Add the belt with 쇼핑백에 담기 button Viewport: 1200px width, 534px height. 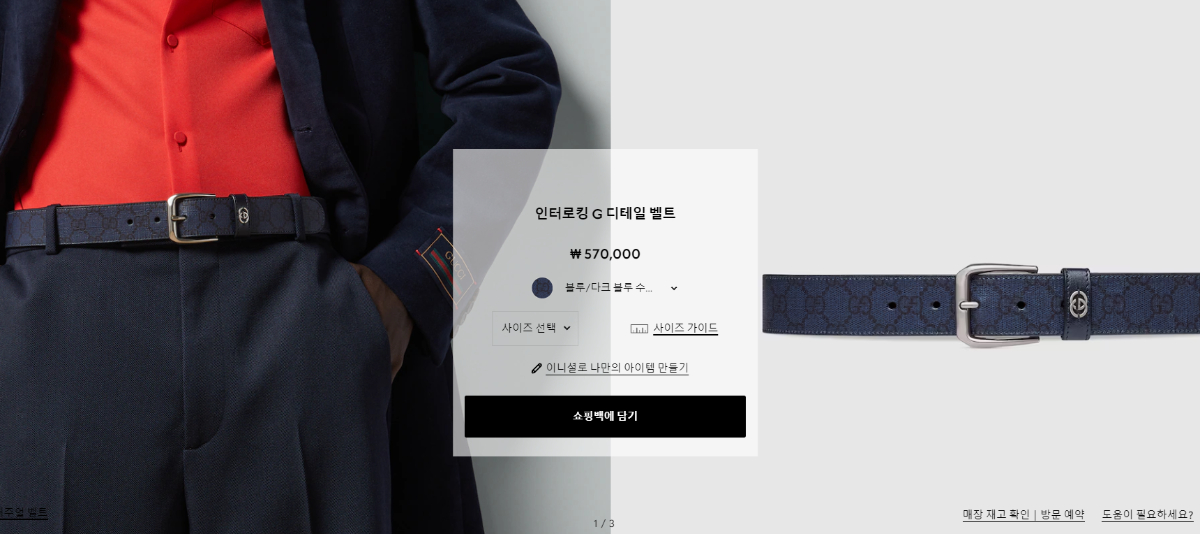point(605,416)
